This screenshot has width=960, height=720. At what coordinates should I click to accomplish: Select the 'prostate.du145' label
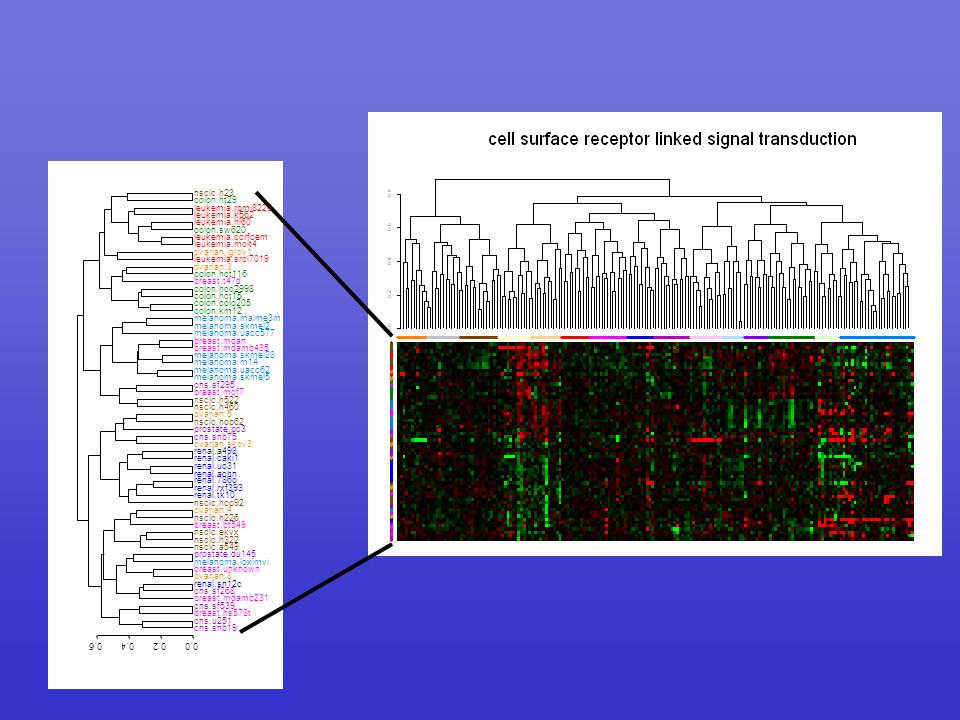click(x=225, y=554)
